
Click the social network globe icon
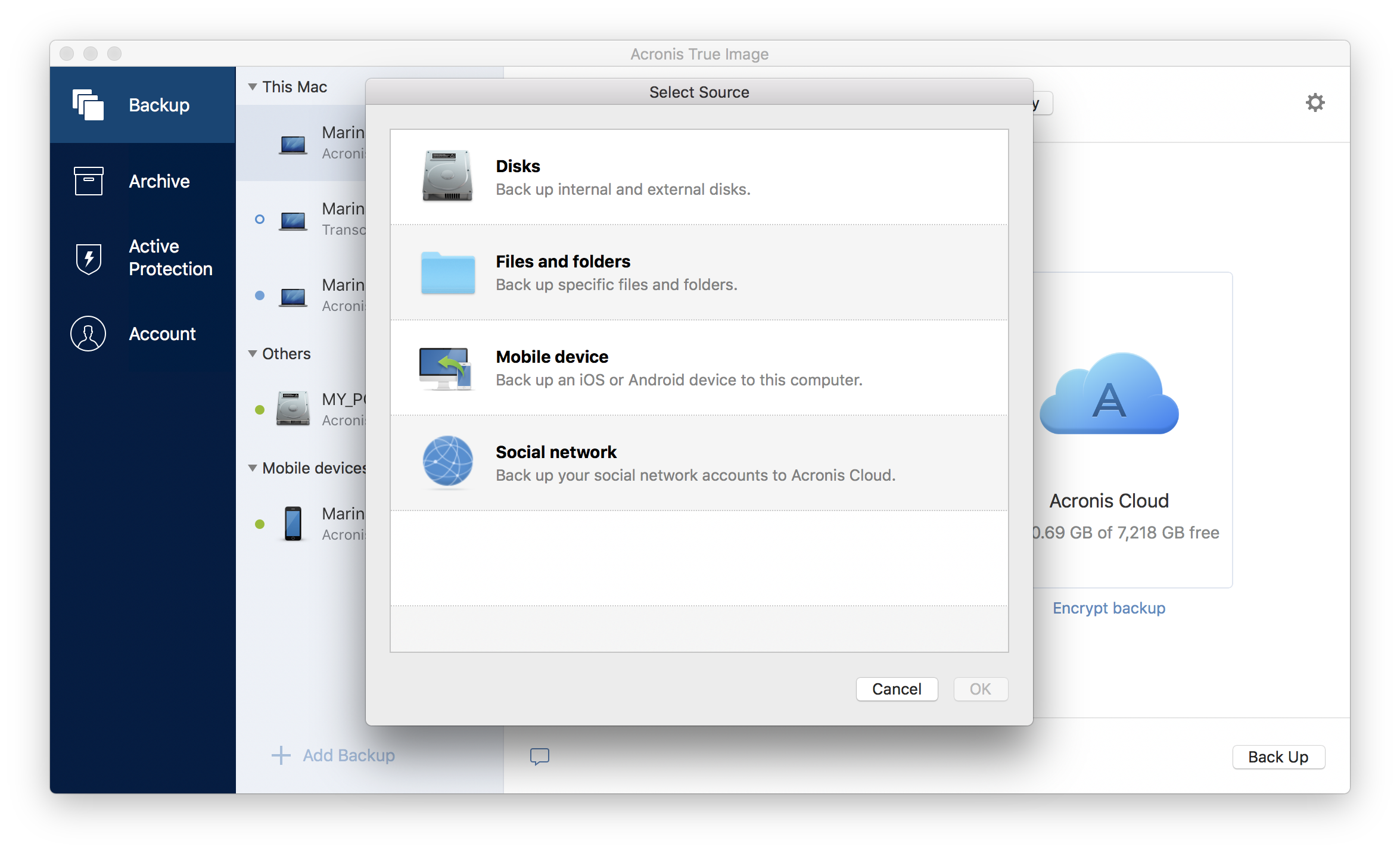pos(447,461)
